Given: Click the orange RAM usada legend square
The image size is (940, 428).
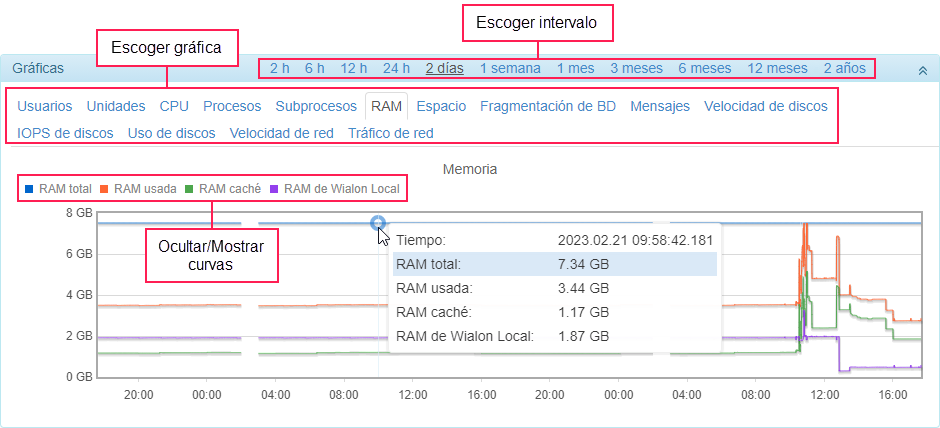Looking at the screenshot, I should pyautogui.click(x=104, y=189).
